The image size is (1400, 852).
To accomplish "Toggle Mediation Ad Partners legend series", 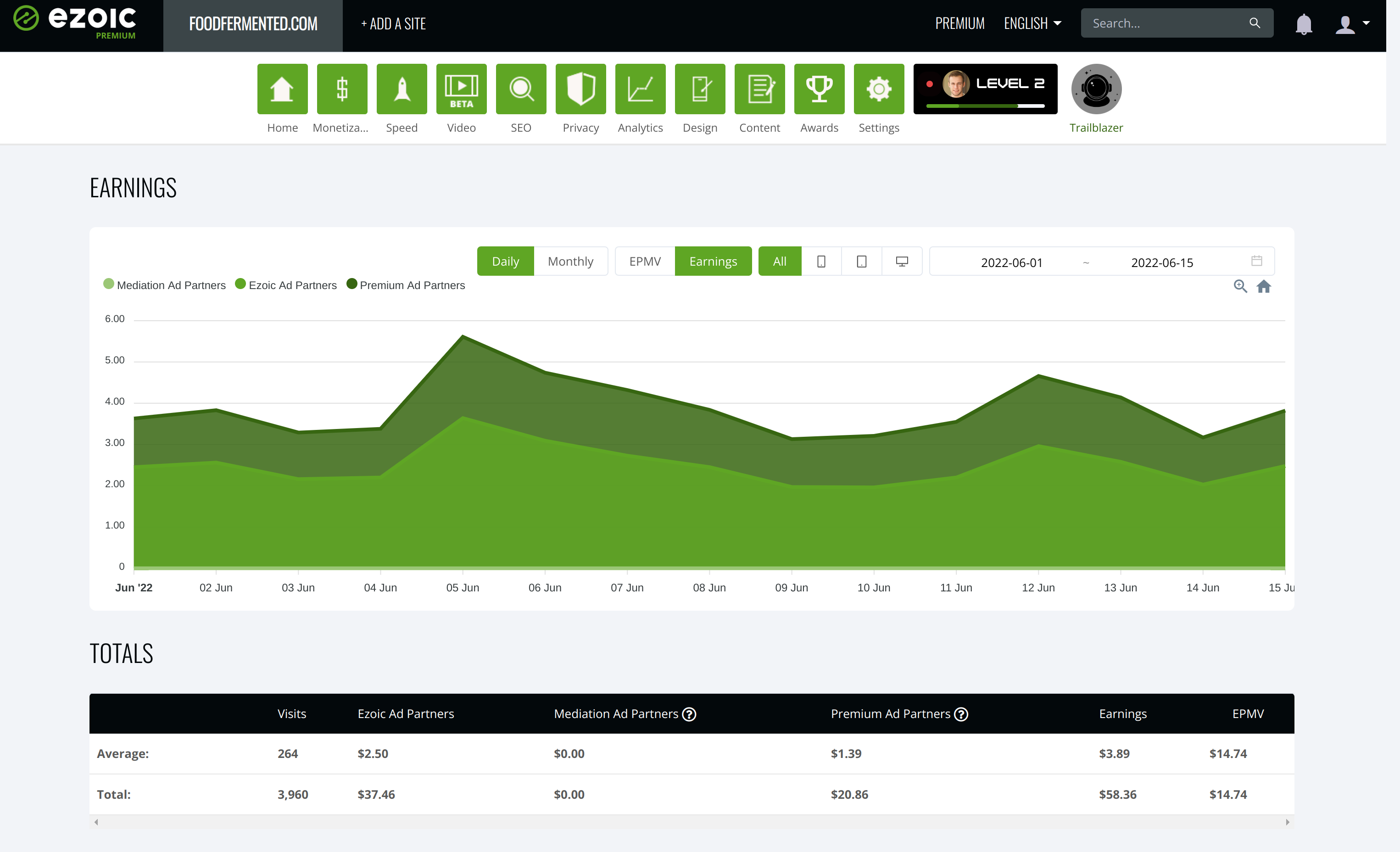I will tap(165, 284).
